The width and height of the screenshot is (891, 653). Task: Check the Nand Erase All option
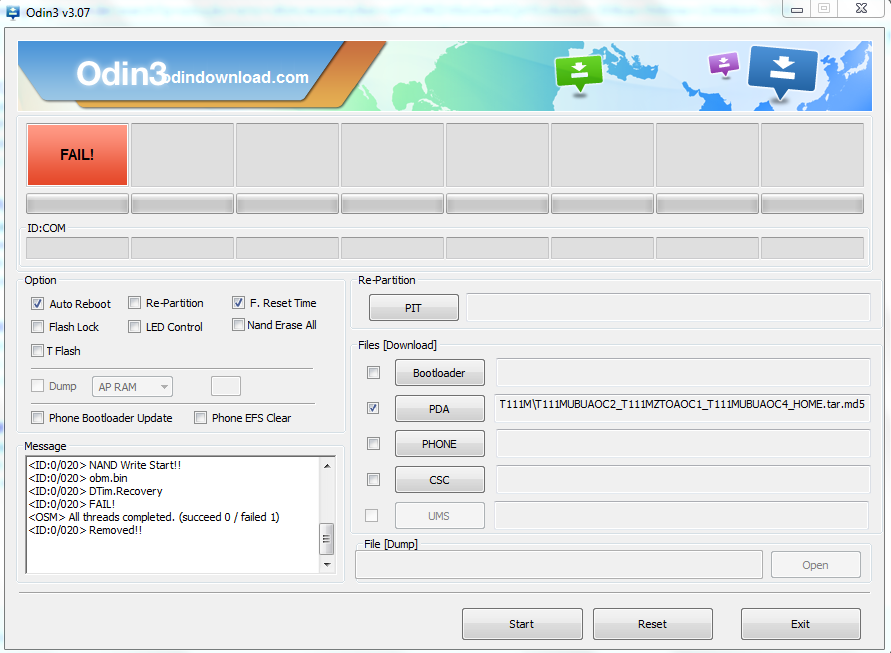tap(239, 325)
